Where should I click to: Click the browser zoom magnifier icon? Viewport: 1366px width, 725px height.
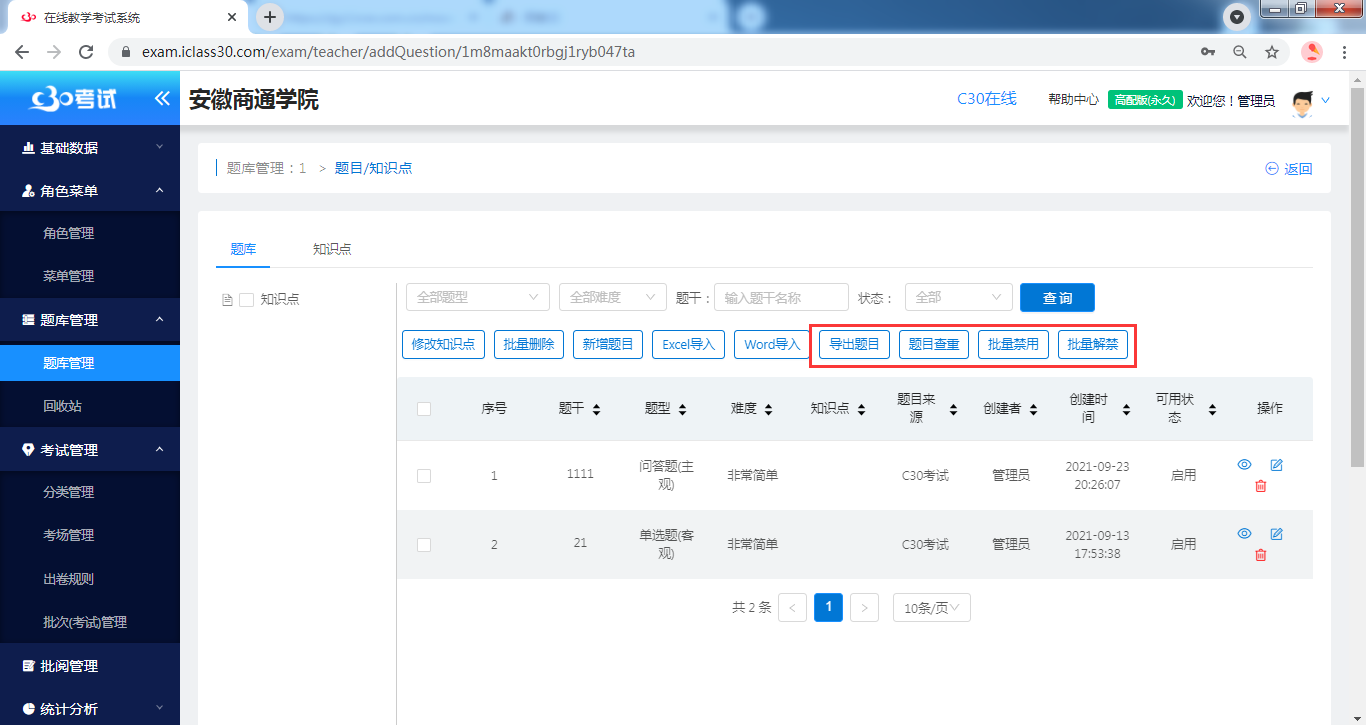1240,52
